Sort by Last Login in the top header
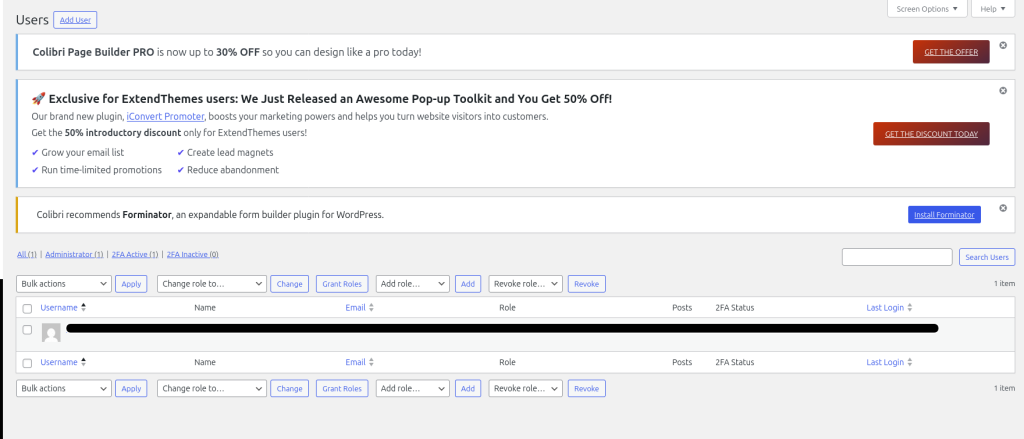The width and height of the screenshot is (1024, 439). (x=885, y=308)
